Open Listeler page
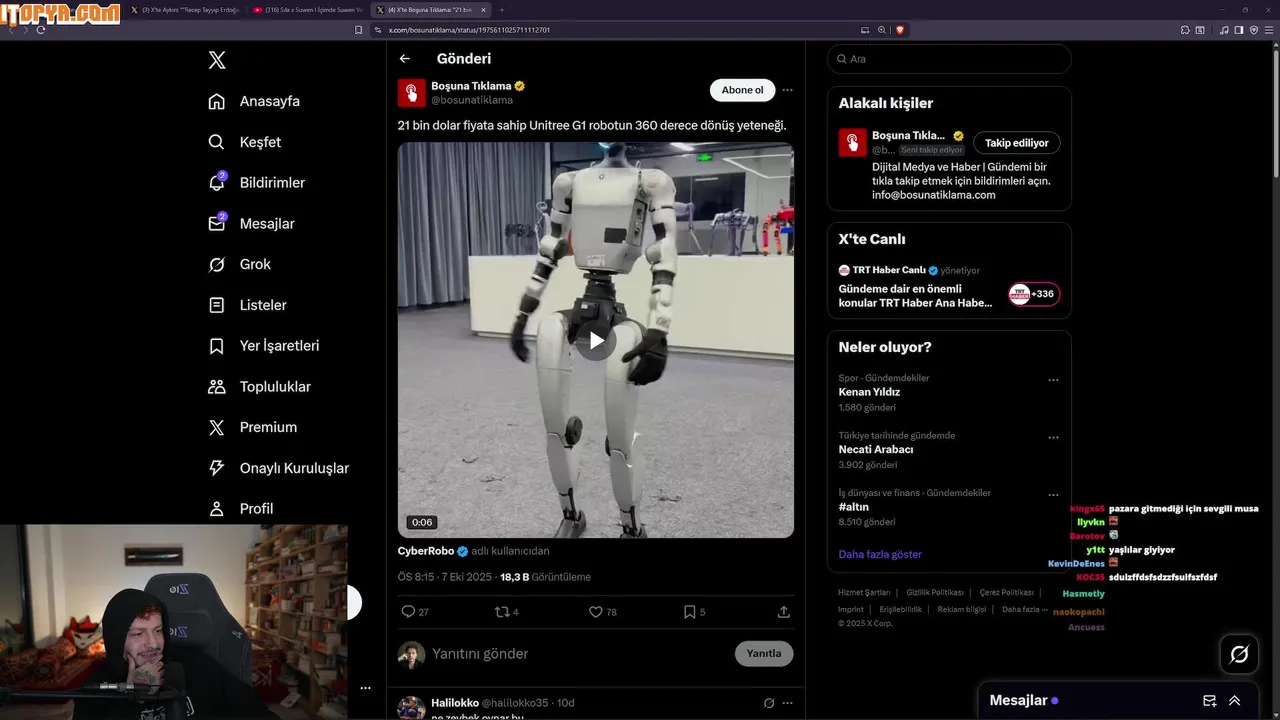 click(247, 305)
